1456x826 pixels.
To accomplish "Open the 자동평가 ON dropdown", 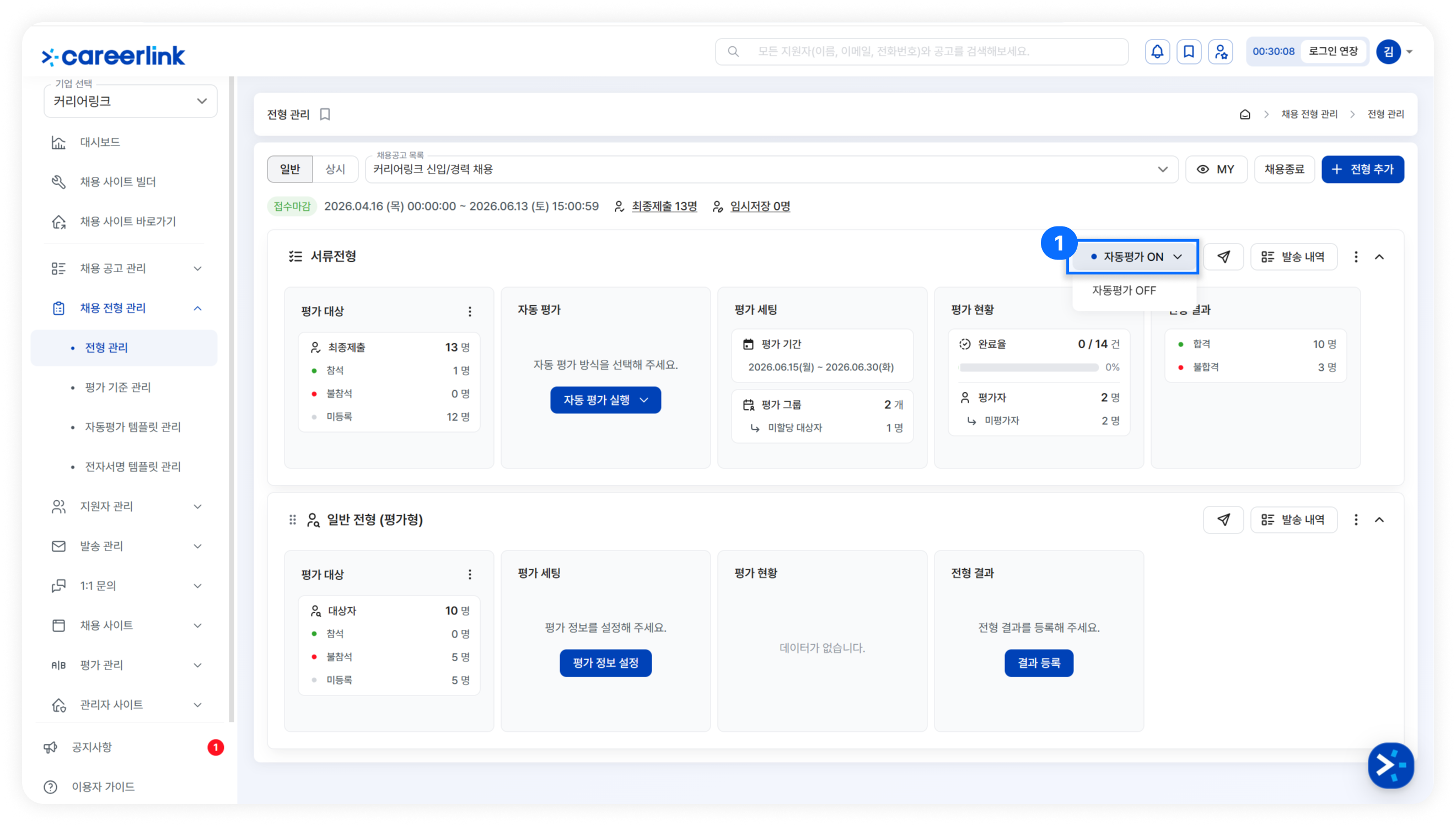I will [1132, 257].
